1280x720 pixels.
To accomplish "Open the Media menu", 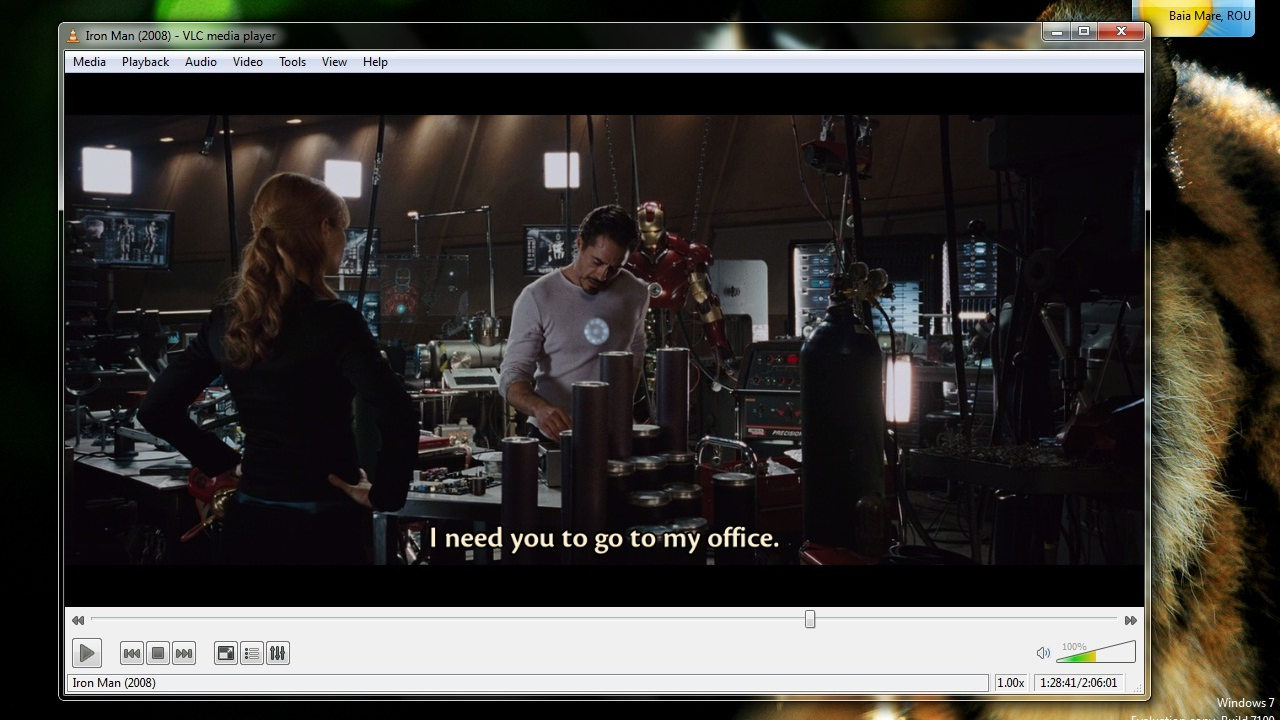I will point(88,61).
